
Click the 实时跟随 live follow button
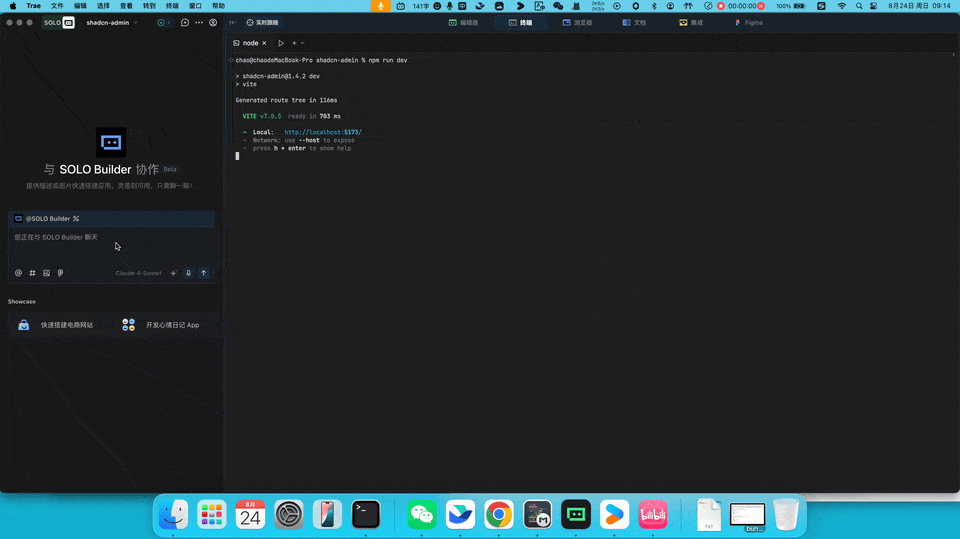[262, 23]
